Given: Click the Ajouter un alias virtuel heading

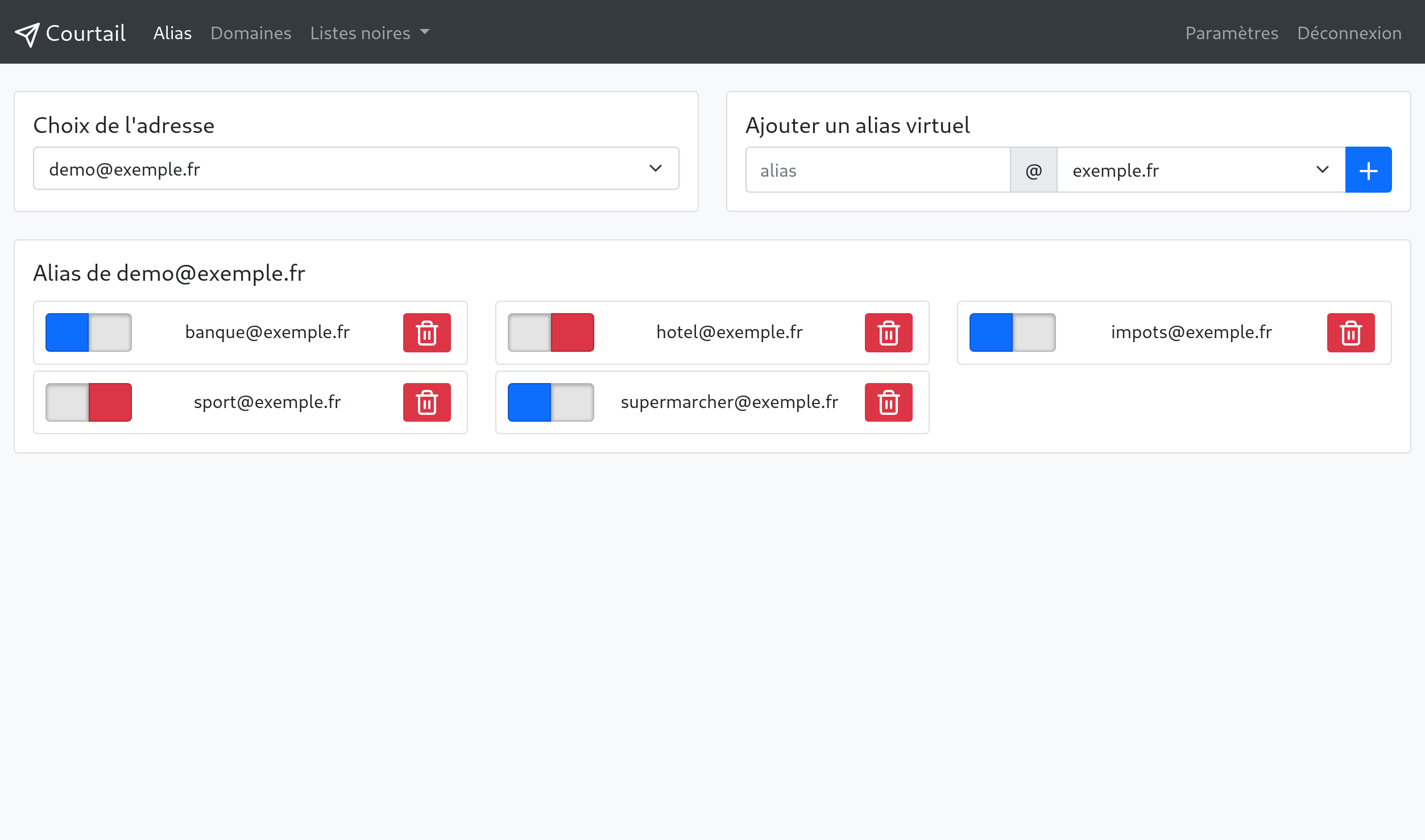Looking at the screenshot, I should pyautogui.click(x=858, y=126).
